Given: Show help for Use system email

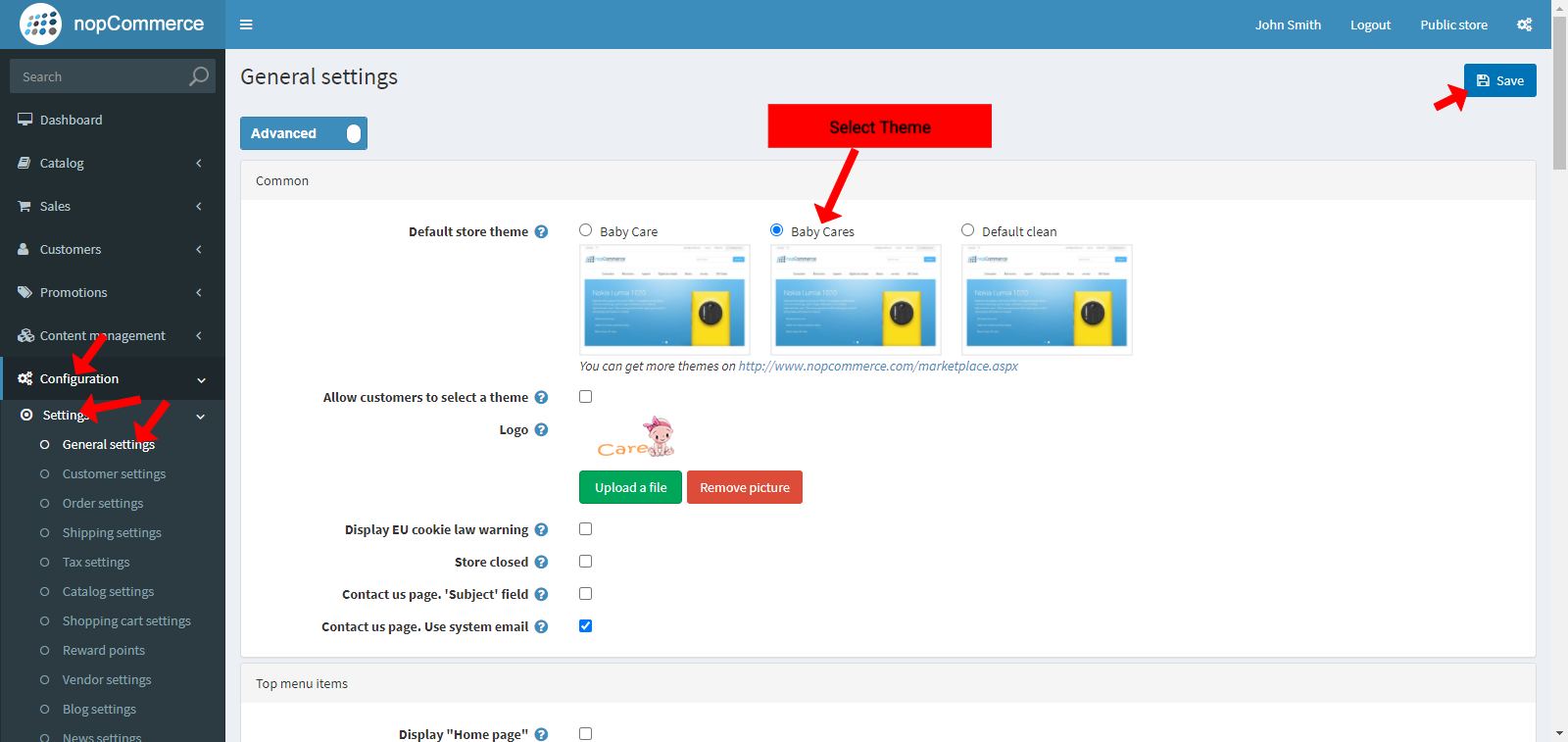Looking at the screenshot, I should click(x=541, y=626).
